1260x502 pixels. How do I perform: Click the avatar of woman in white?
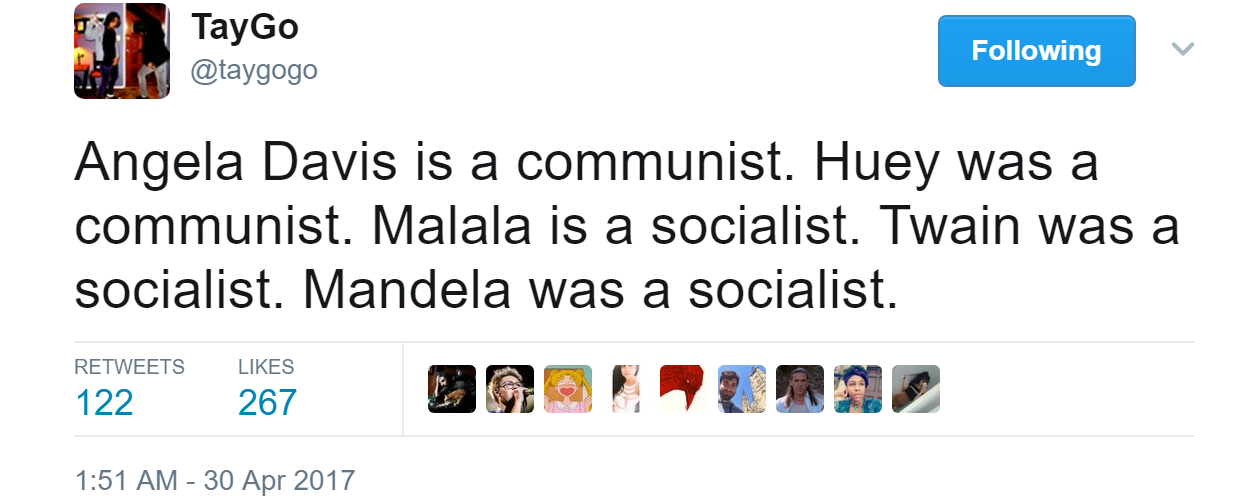626,389
